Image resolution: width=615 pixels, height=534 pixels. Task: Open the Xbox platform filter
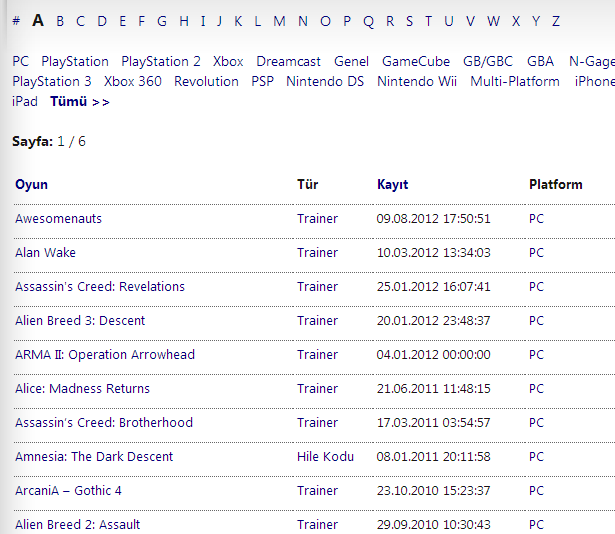pyautogui.click(x=228, y=61)
